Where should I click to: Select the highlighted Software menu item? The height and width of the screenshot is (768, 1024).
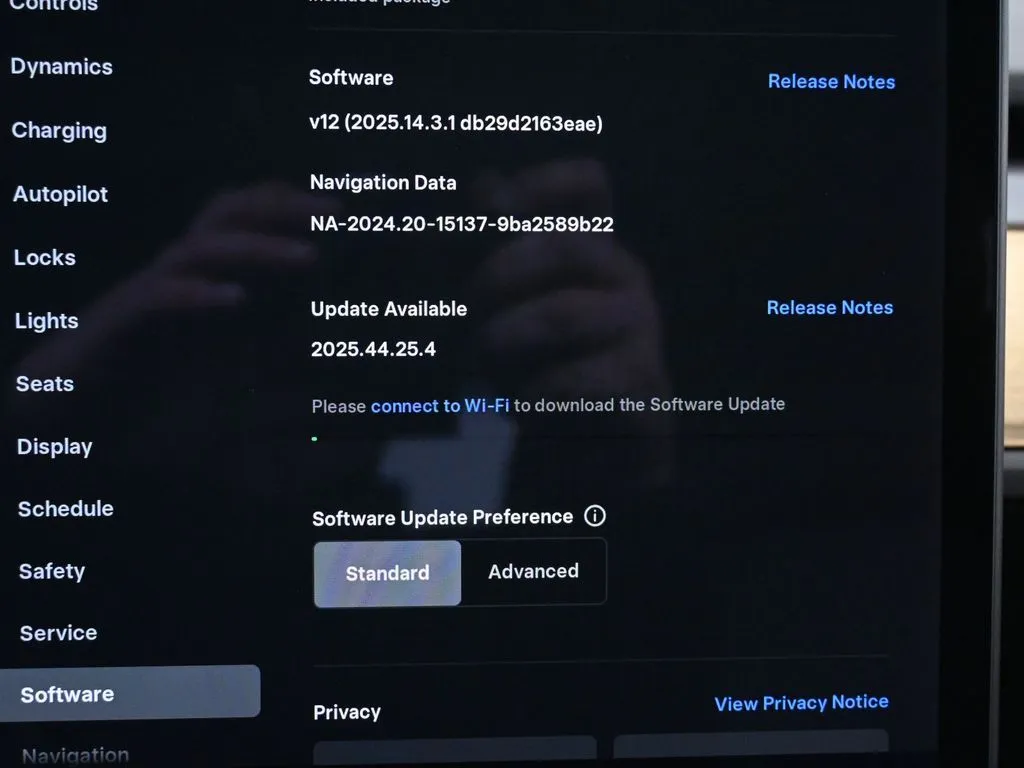click(67, 694)
